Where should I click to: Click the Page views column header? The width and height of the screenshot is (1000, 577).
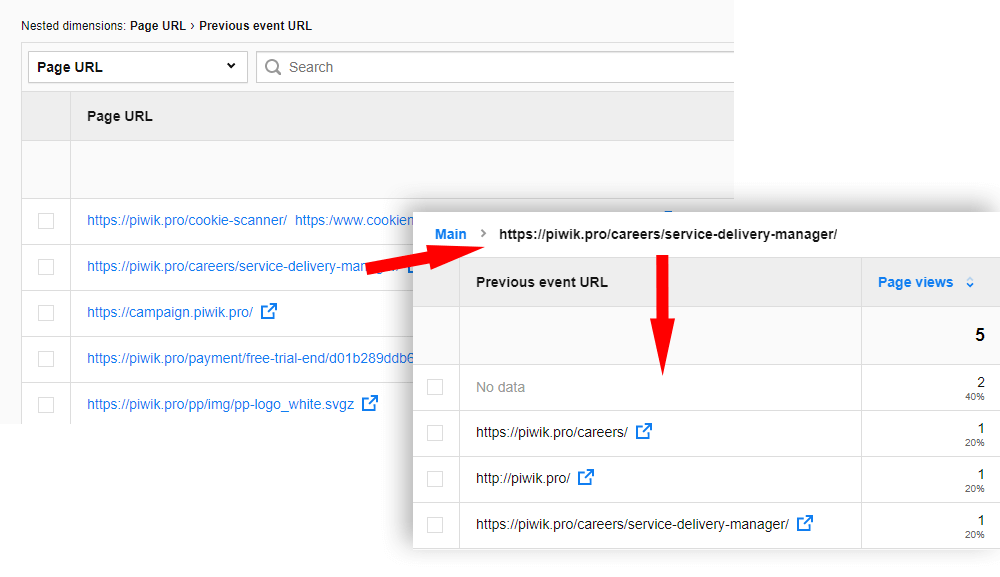[x=915, y=282]
